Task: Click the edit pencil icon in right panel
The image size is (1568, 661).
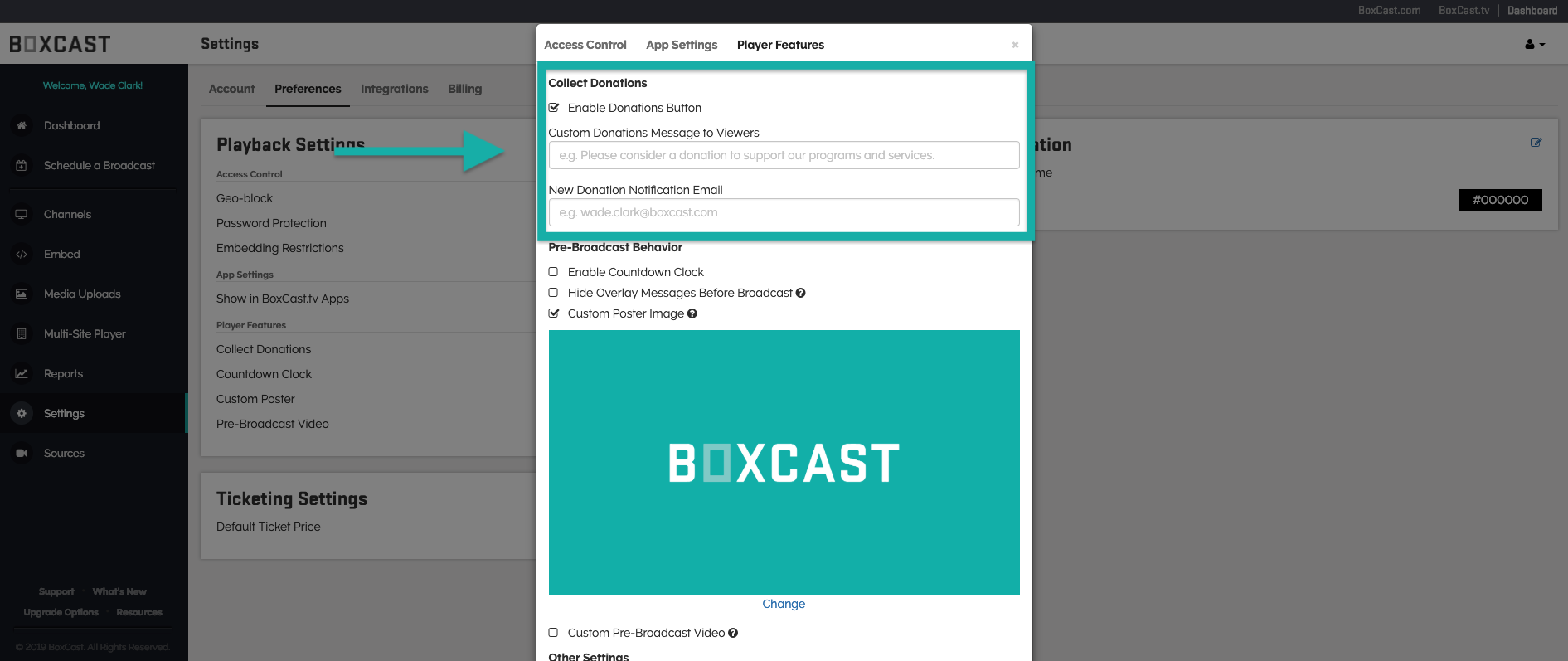Action: click(x=1536, y=143)
